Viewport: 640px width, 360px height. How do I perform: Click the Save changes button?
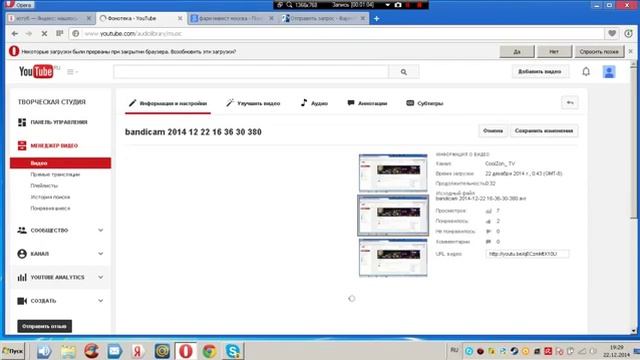click(544, 131)
